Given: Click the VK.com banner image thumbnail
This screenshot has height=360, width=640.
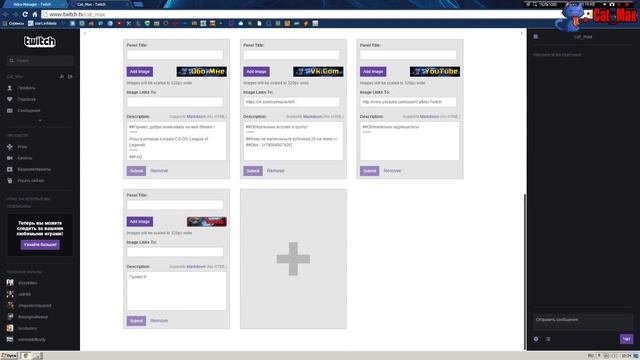Looking at the screenshot, I should click(x=318, y=71).
